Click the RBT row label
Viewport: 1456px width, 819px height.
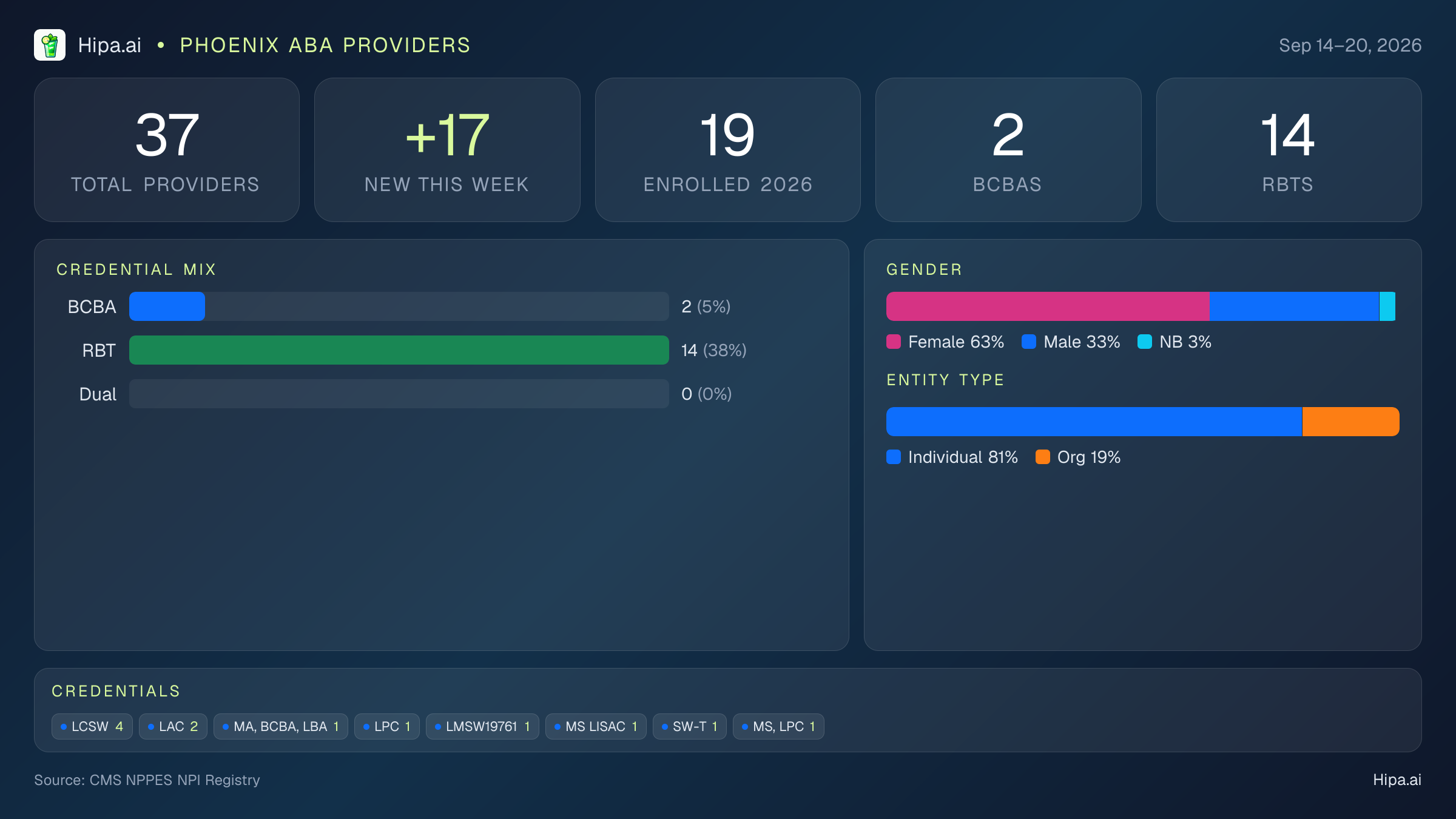pyautogui.click(x=99, y=350)
